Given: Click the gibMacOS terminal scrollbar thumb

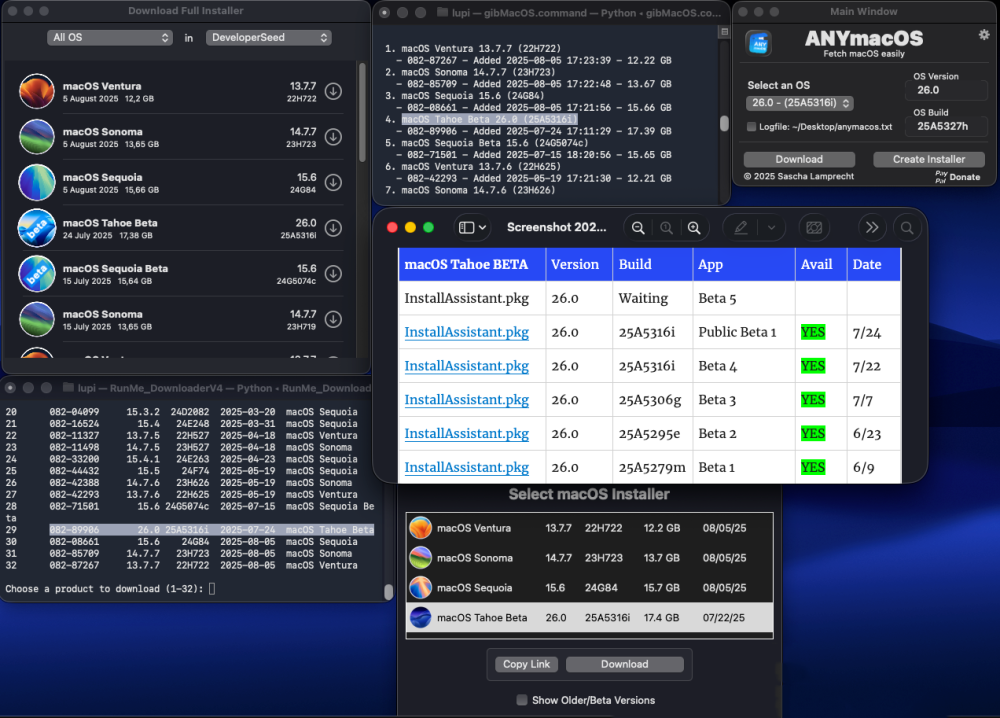Looking at the screenshot, I should click(x=724, y=123).
